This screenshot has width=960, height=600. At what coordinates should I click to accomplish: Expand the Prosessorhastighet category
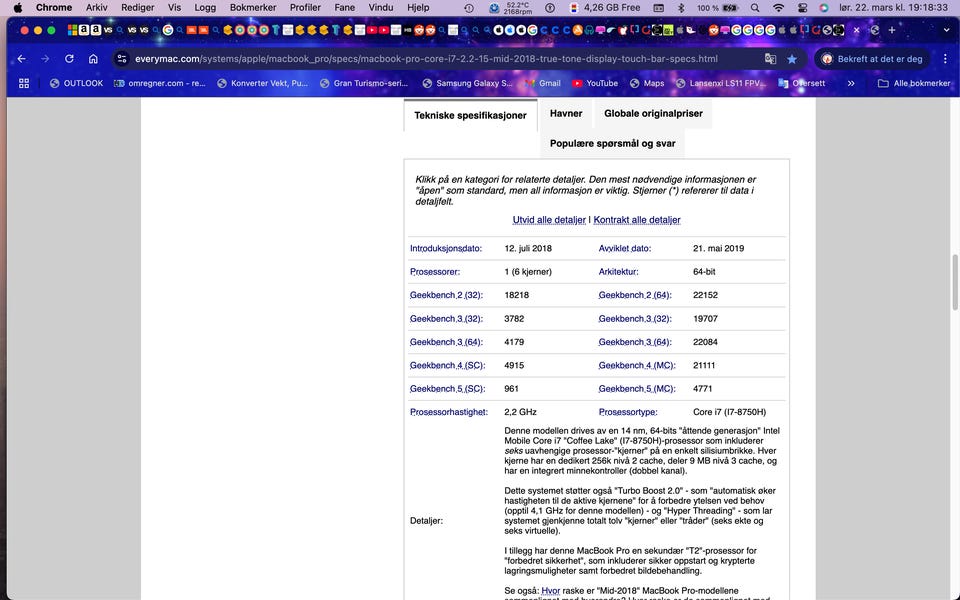click(x=449, y=412)
